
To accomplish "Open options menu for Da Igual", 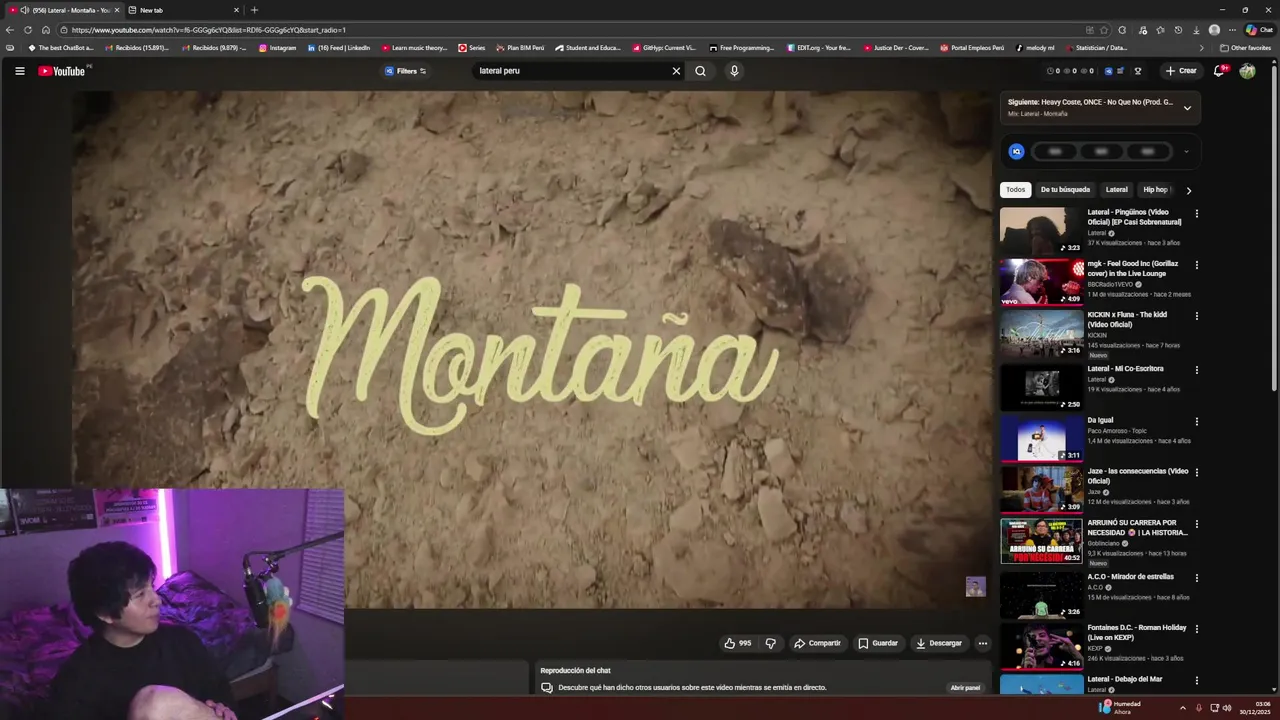I will click(x=1196, y=421).
